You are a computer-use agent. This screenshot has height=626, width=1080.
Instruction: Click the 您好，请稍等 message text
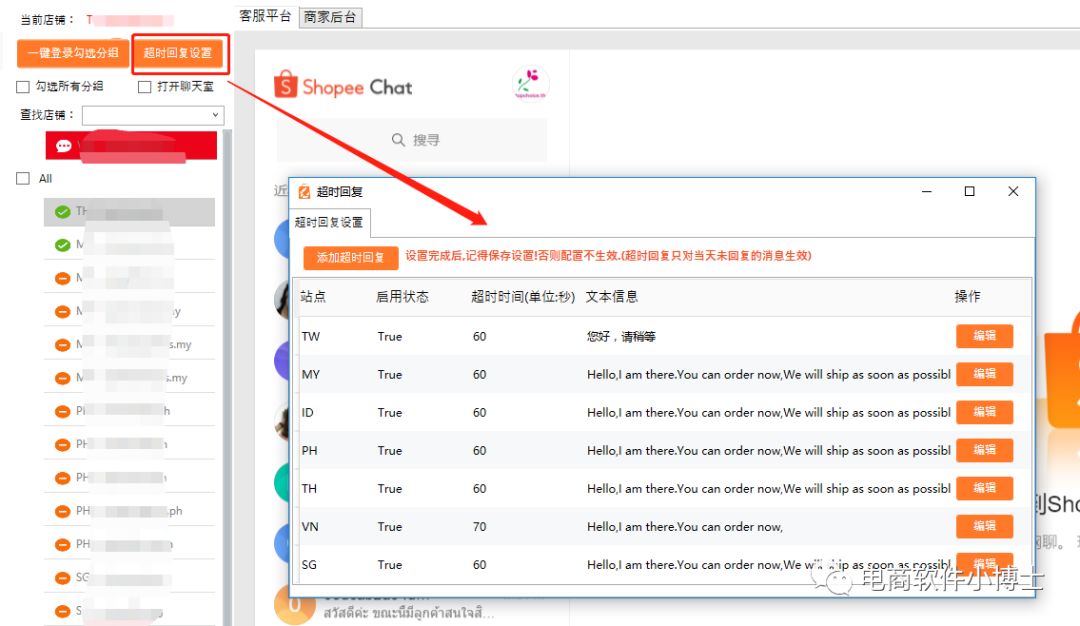[x=621, y=337]
